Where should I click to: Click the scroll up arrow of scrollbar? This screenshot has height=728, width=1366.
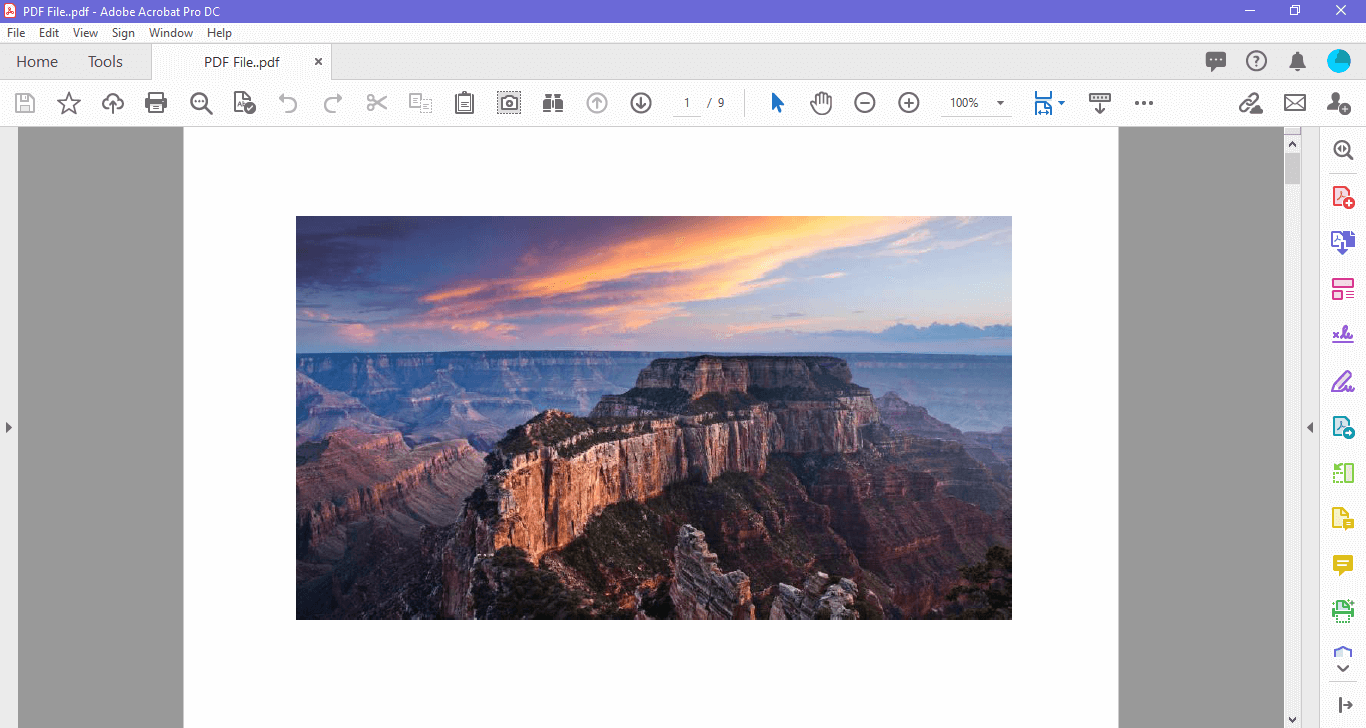[x=1292, y=144]
